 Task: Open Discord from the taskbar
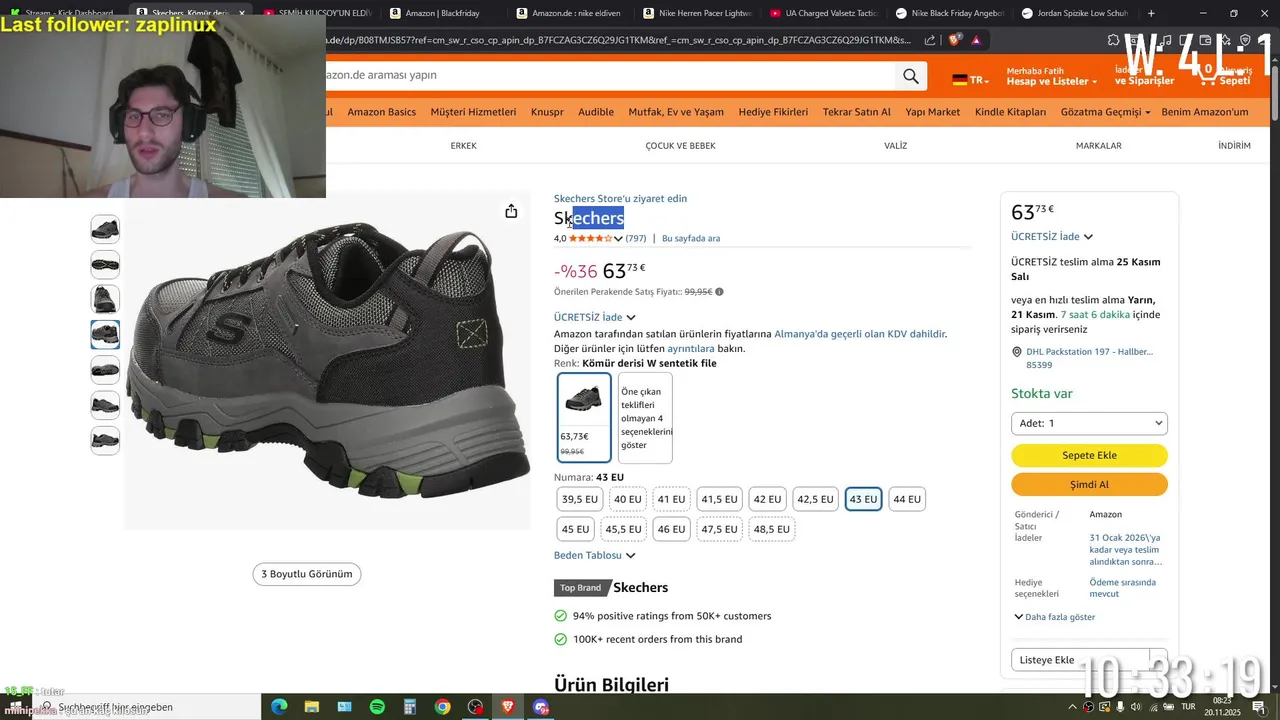point(541,707)
